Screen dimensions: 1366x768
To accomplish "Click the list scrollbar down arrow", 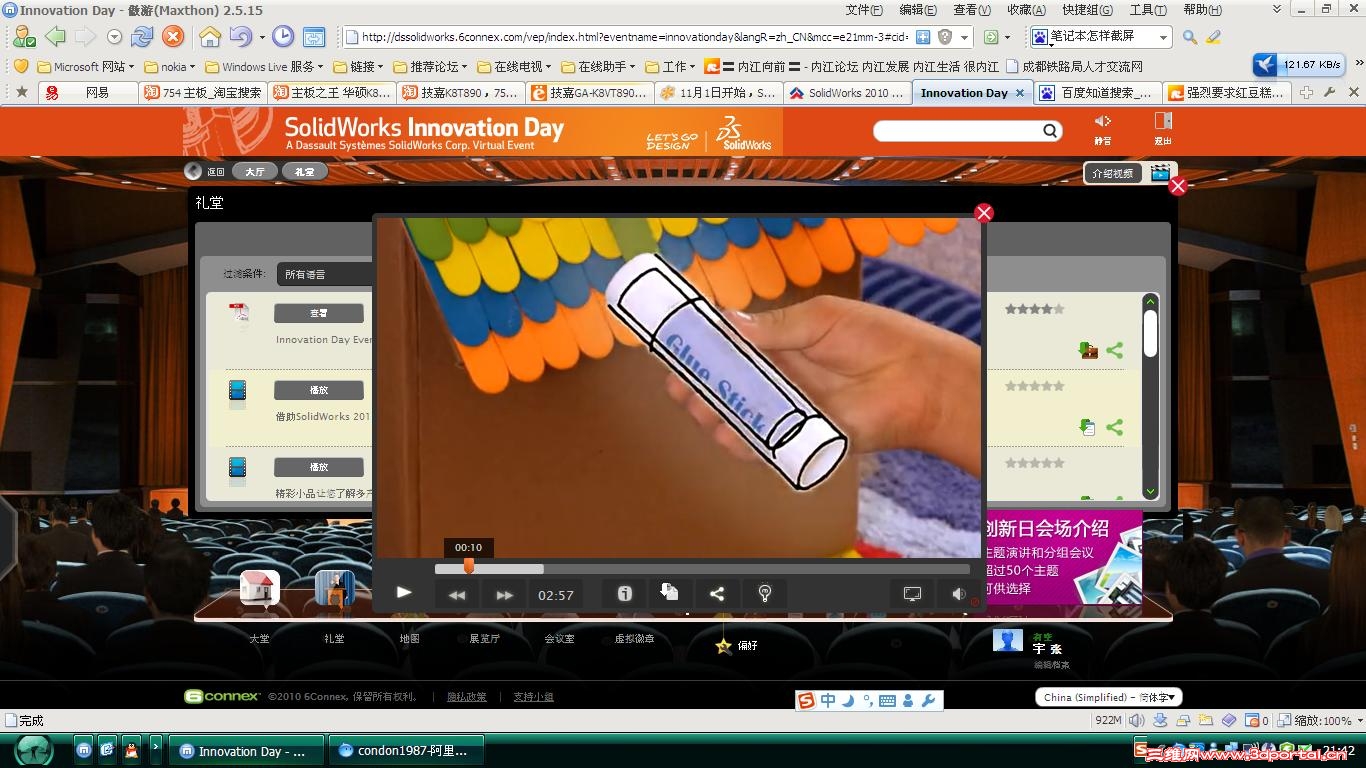I will click(x=1150, y=491).
